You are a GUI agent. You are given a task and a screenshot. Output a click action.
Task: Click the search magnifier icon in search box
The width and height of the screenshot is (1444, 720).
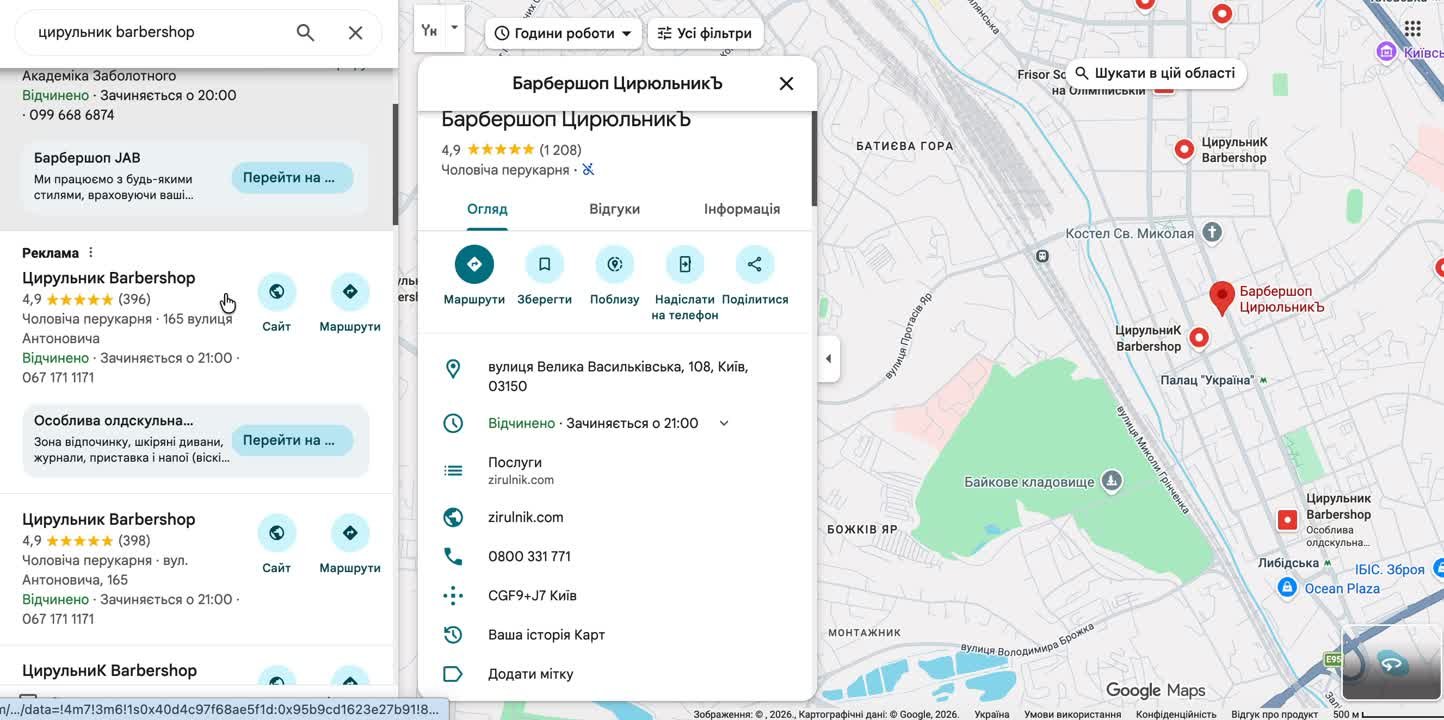(x=306, y=32)
